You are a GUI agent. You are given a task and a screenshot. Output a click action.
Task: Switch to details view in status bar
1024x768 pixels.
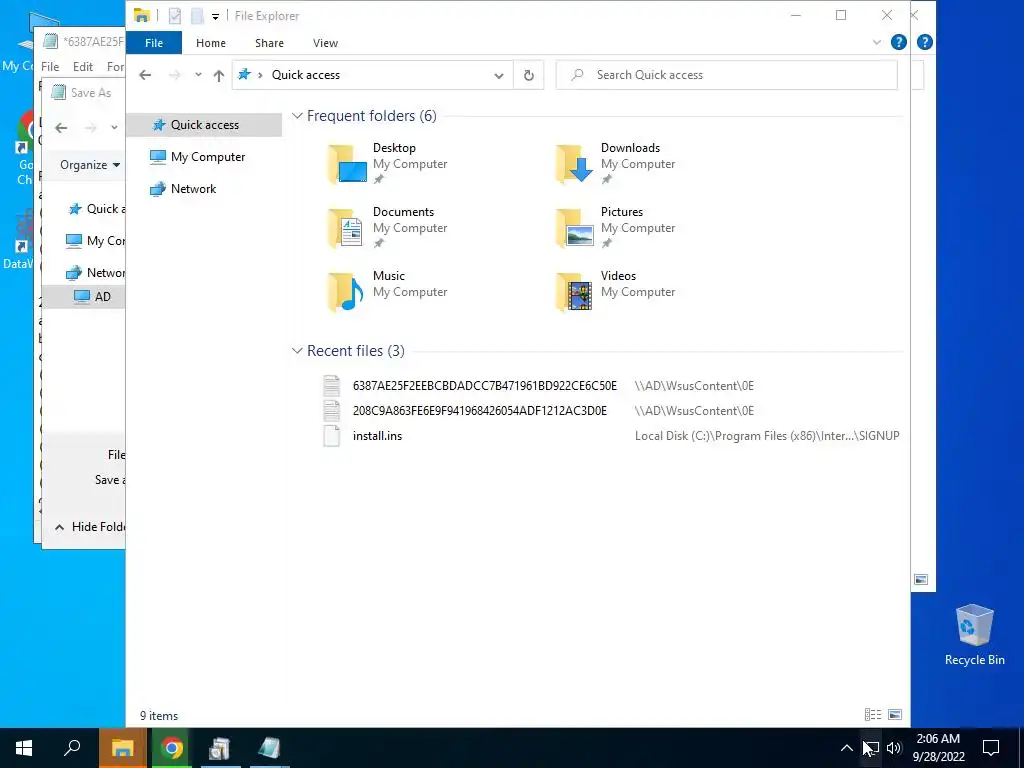pos(872,714)
